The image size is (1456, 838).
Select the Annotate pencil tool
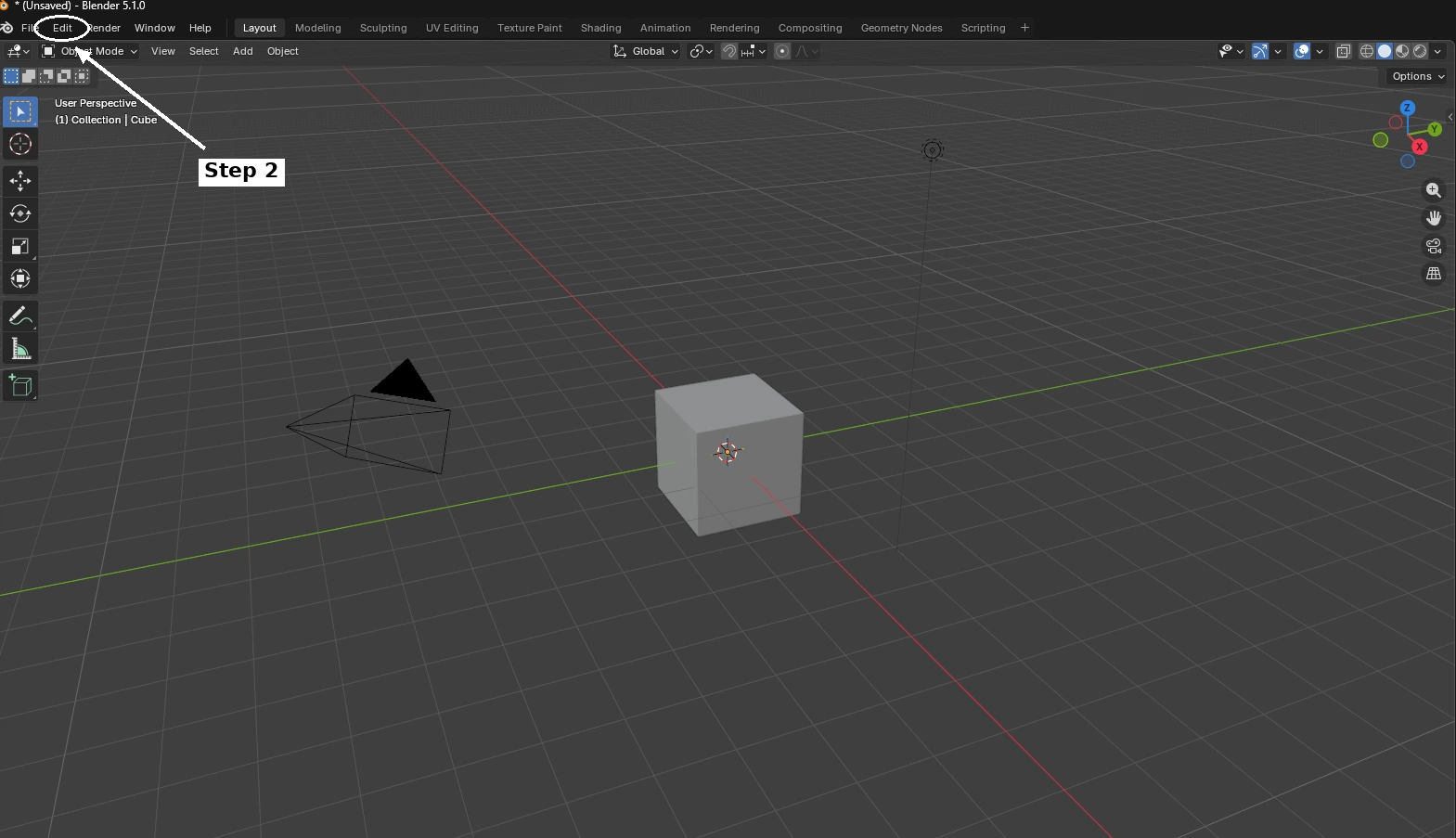click(x=20, y=316)
